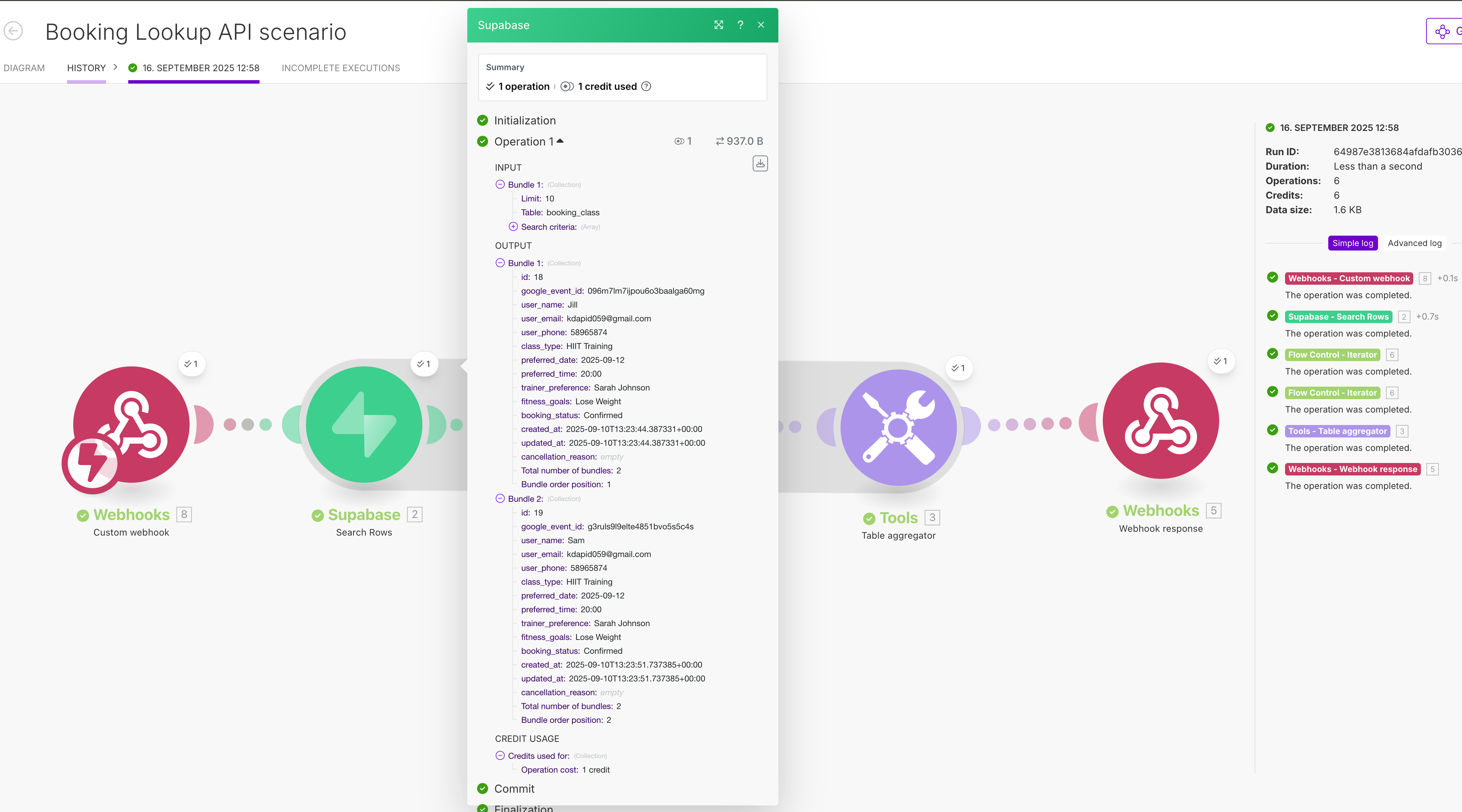The image size is (1462, 812).
Task: Collapse OUTPUT Bundle 1
Action: coord(500,263)
